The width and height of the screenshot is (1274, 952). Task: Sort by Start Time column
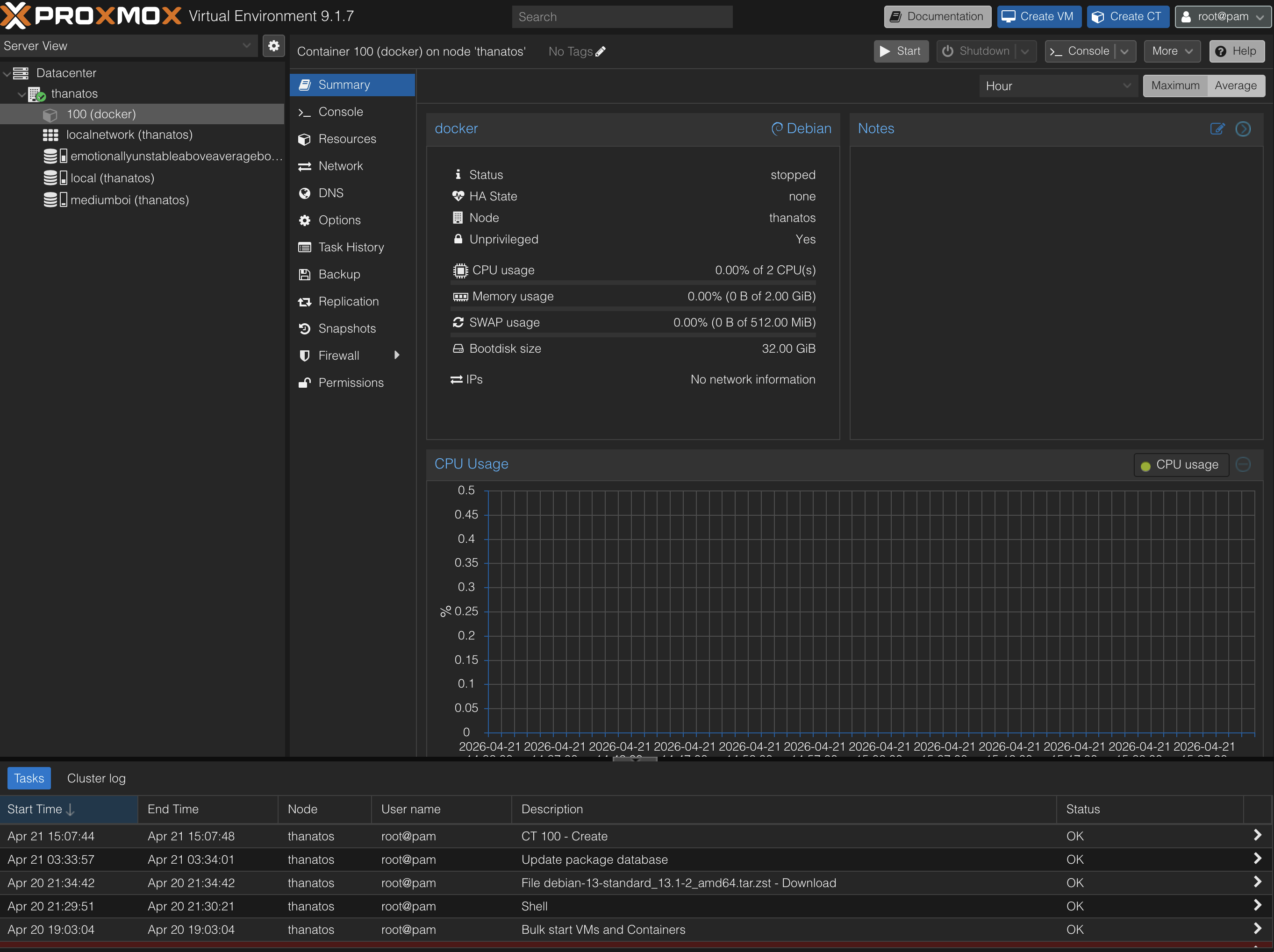69,809
